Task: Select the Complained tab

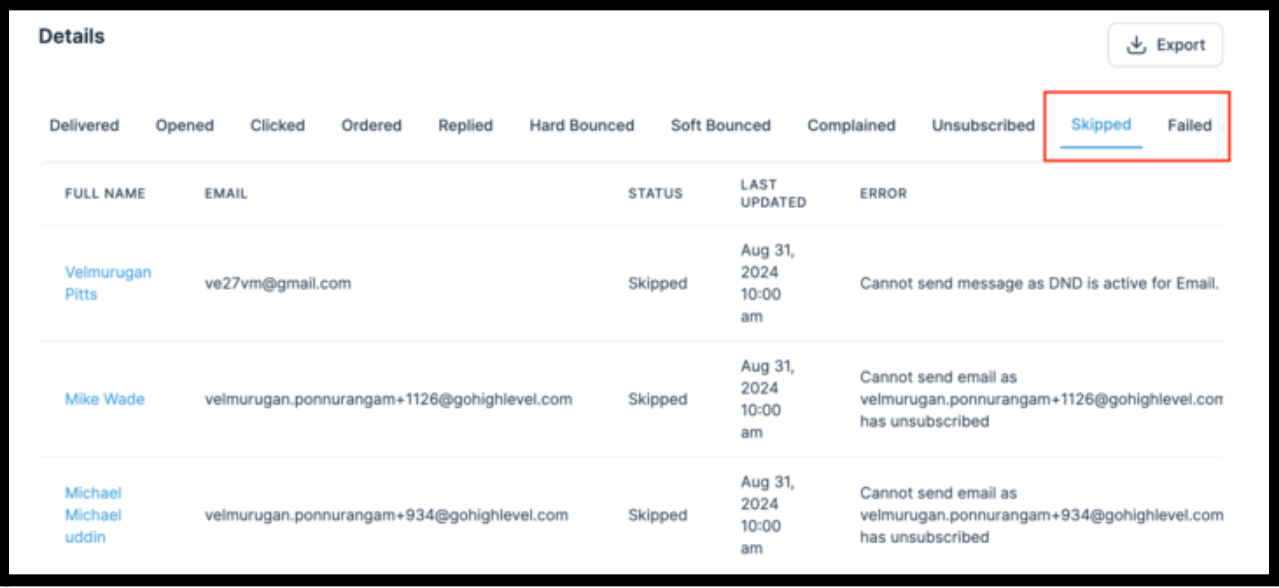Action: [852, 125]
